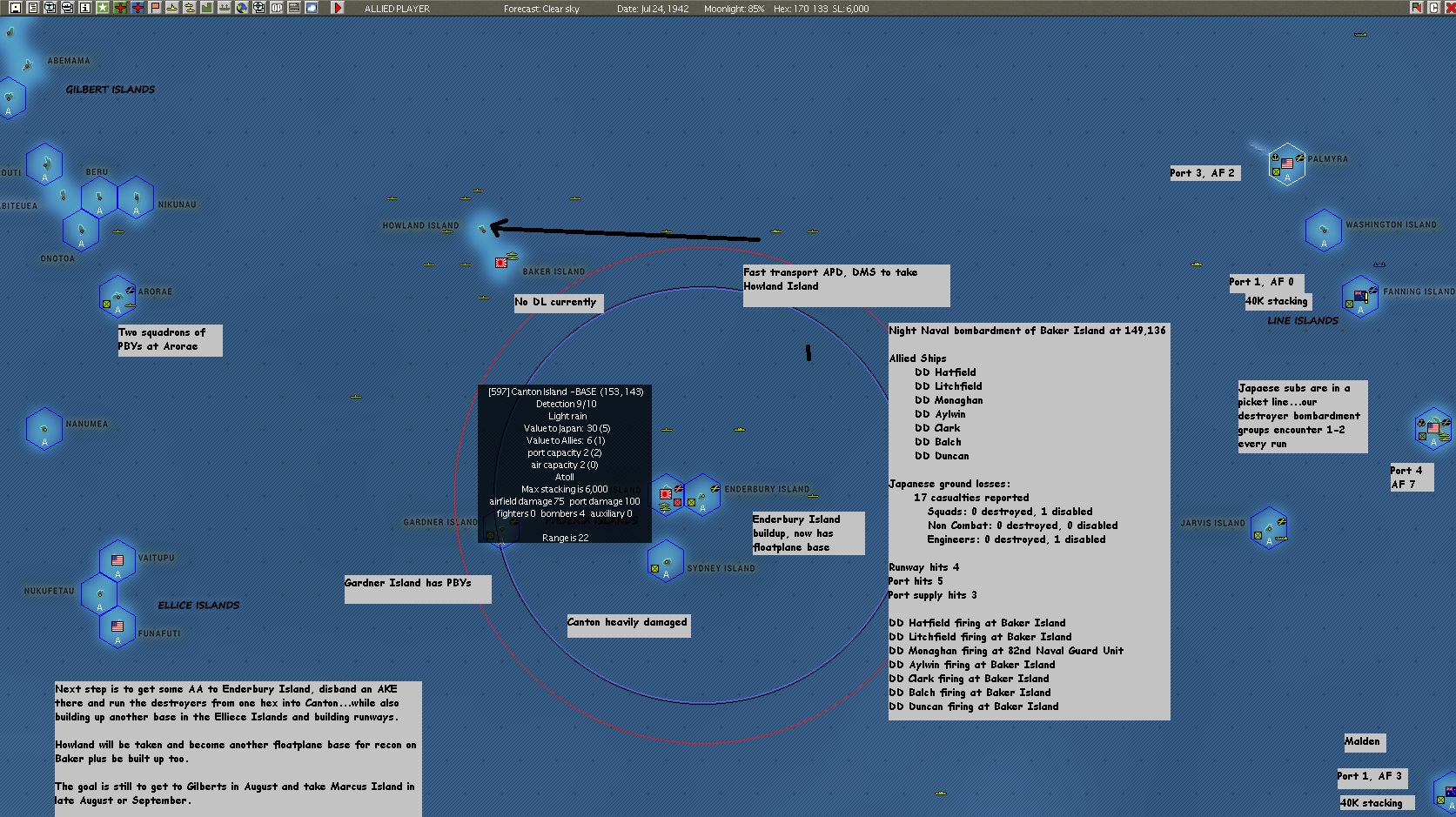Select the Washington Island base hex
Image resolution: width=1456 pixels, height=817 pixels.
pos(1324,230)
